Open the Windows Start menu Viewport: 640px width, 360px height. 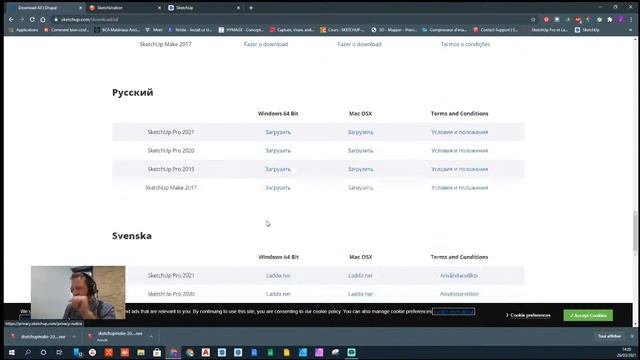11,352
